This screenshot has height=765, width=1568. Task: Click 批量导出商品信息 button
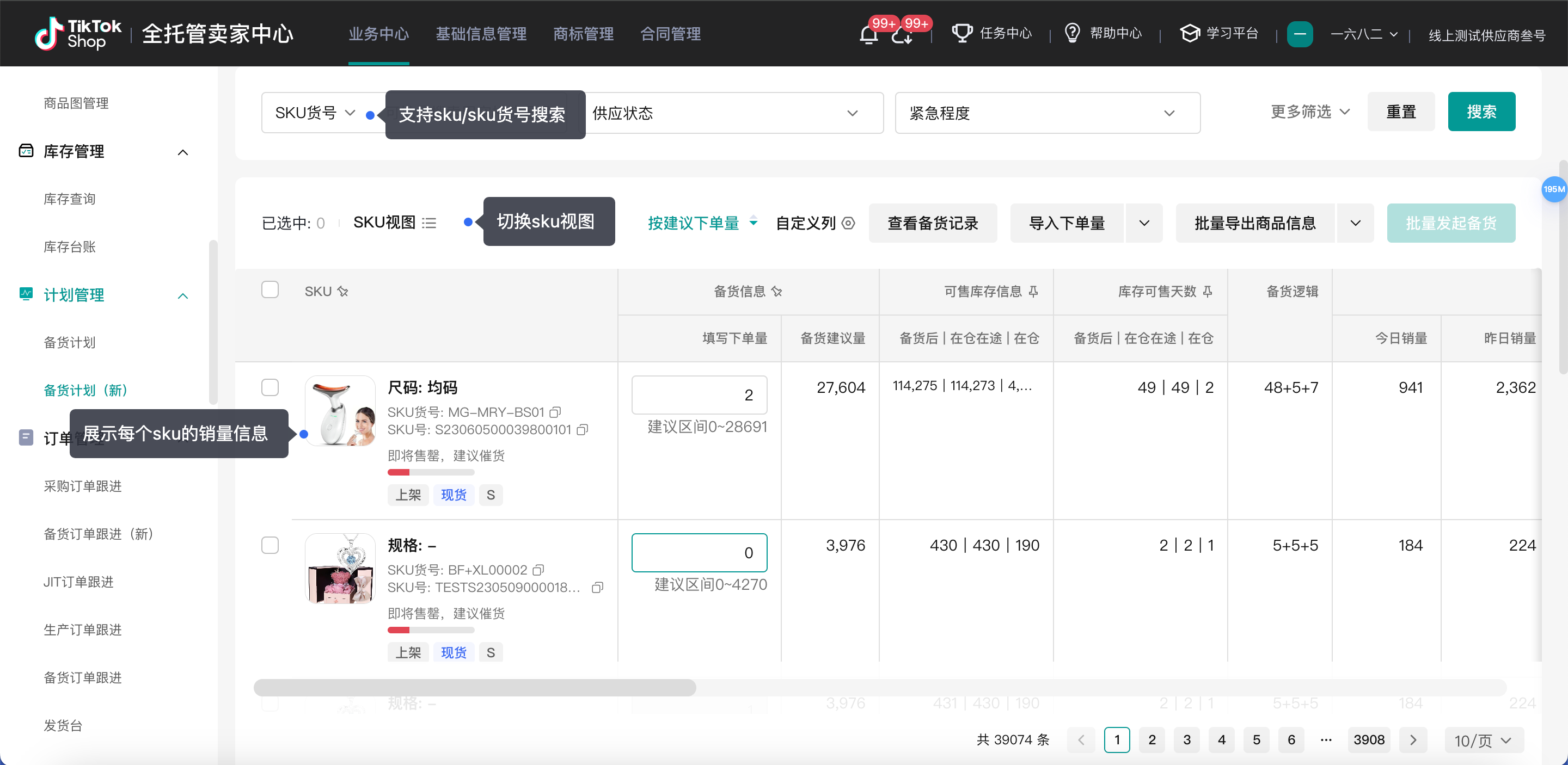(x=1255, y=223)
